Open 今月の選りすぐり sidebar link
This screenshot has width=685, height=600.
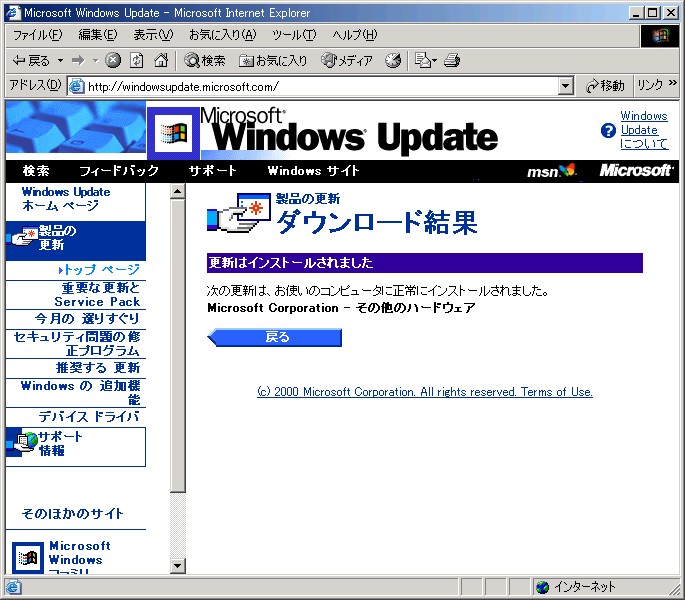[x=87, y=319]
